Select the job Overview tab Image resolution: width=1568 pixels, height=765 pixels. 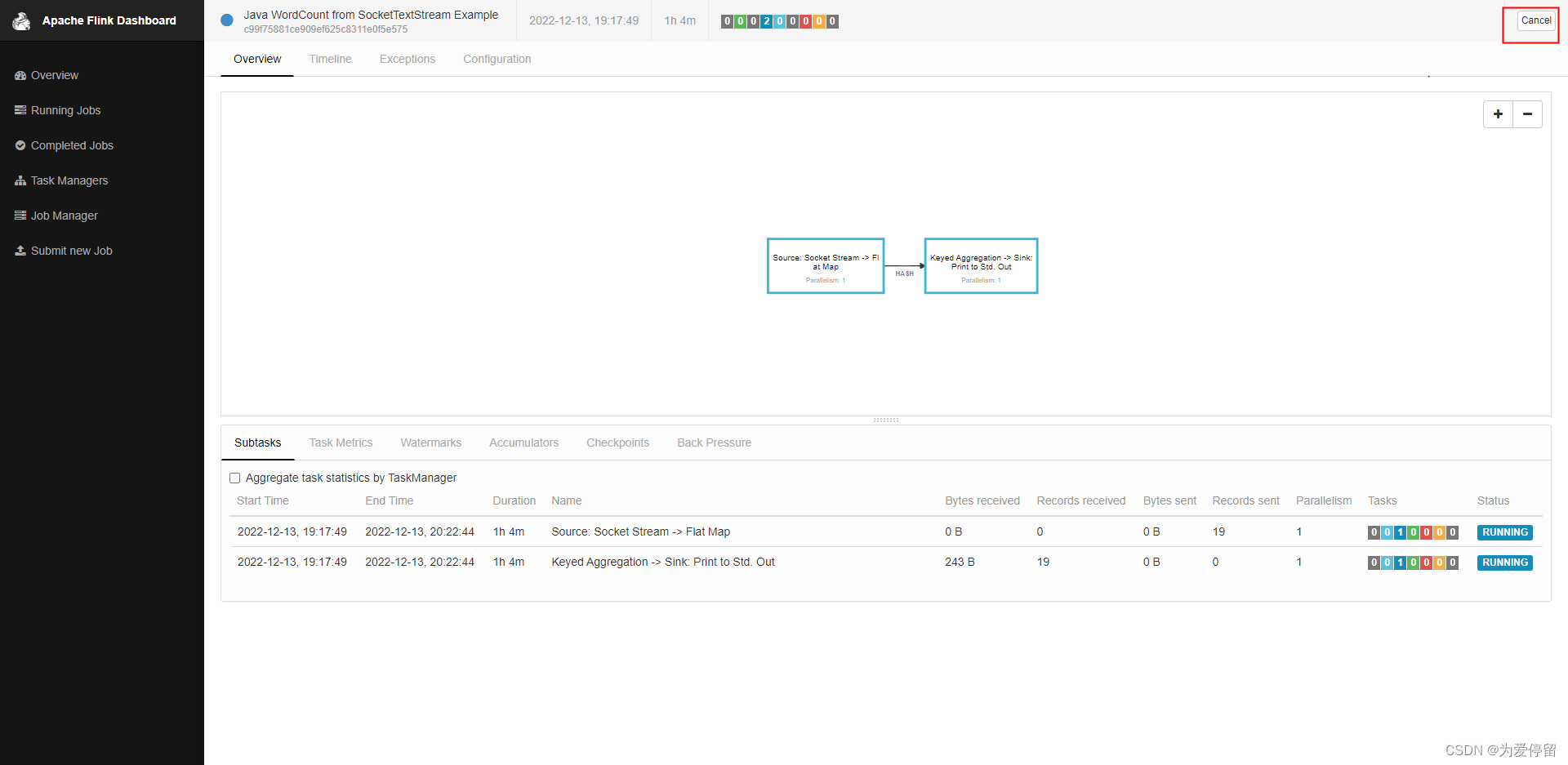tap(257, 59)
